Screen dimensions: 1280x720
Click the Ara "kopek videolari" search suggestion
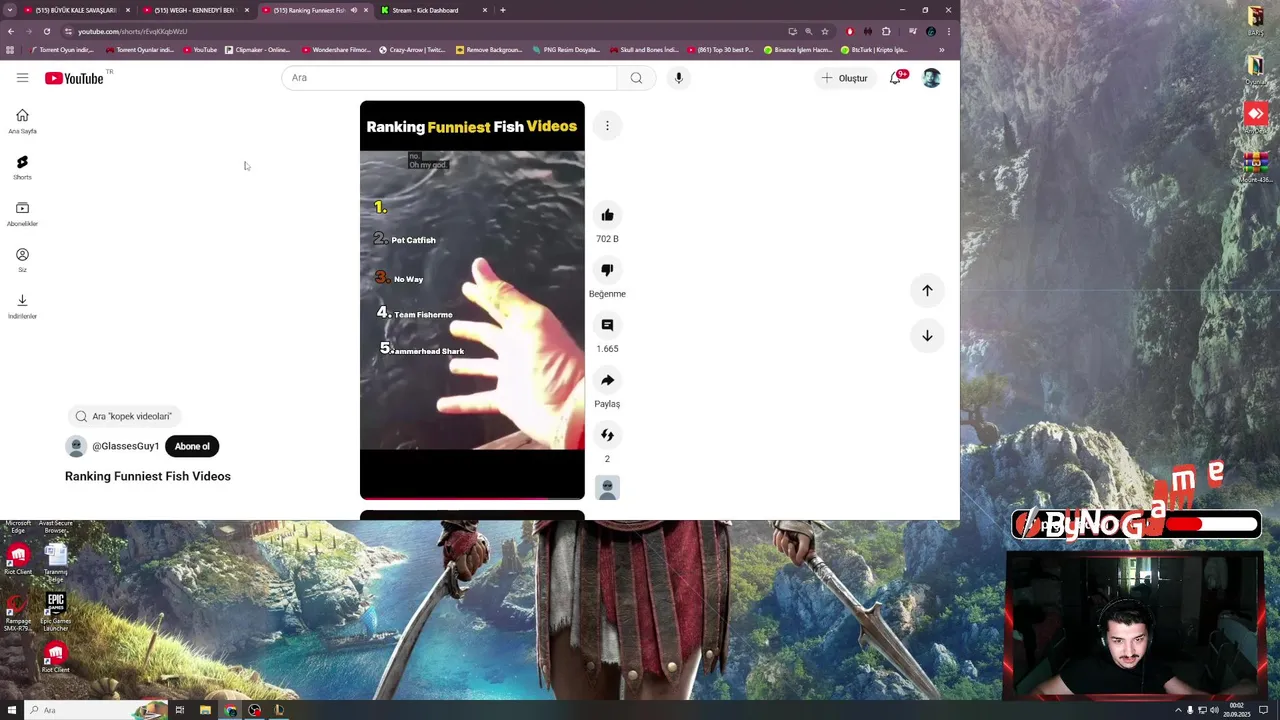coord(124,416)
